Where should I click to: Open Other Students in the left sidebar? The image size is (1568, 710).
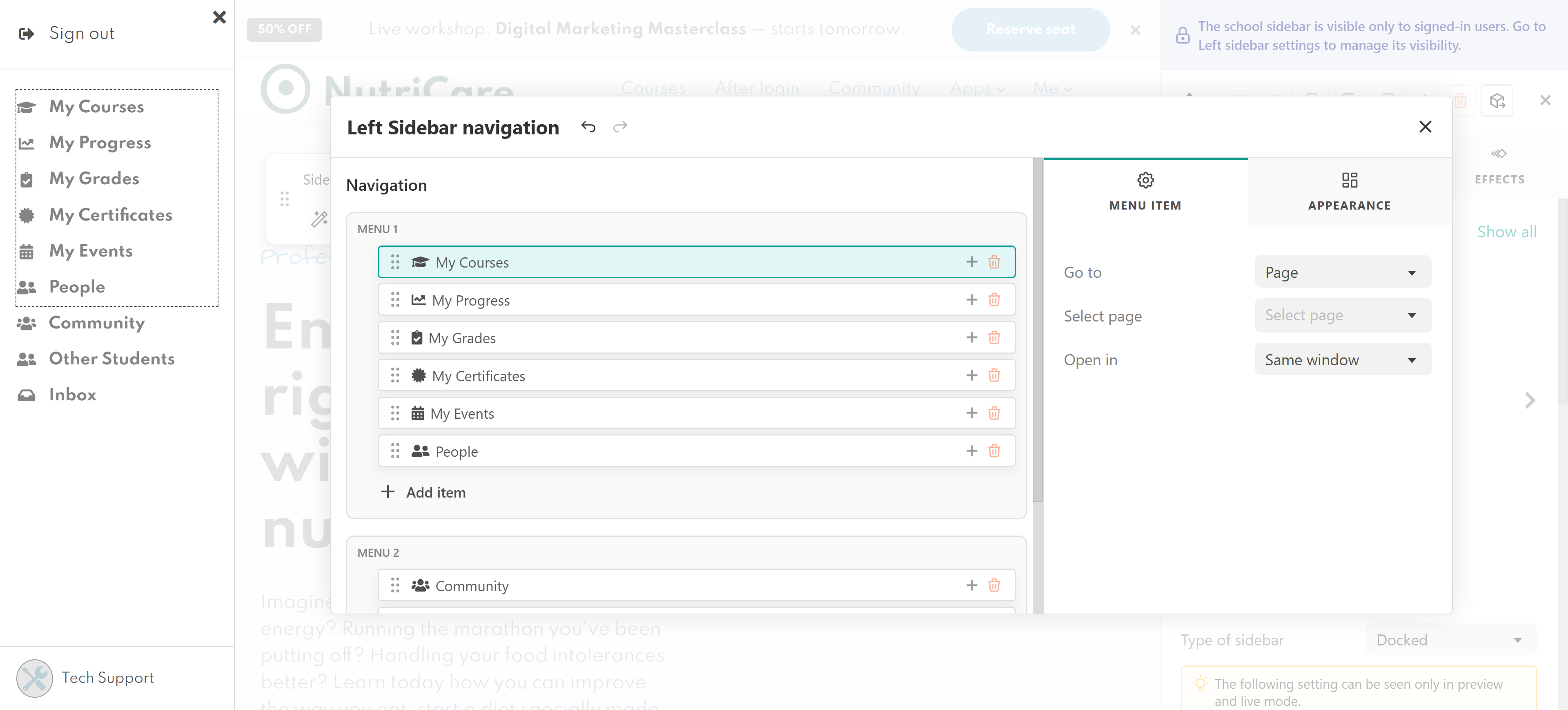click(x=111, y=359)
